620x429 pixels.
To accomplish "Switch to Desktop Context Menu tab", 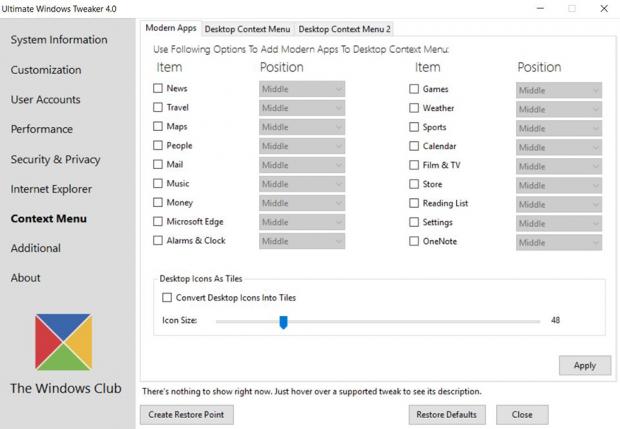I will point(246,29).
